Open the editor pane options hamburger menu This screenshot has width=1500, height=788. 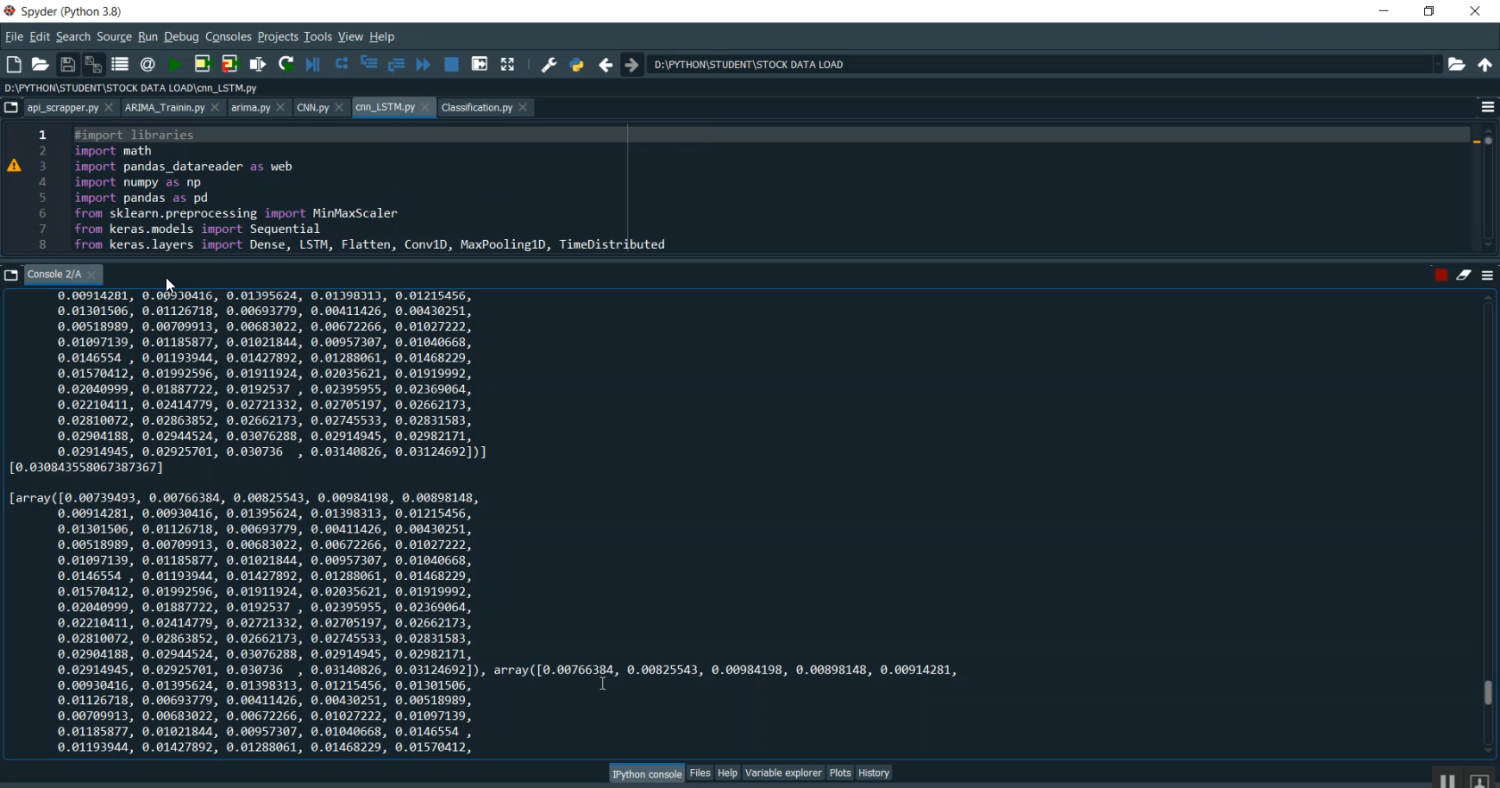[1487, 107]
